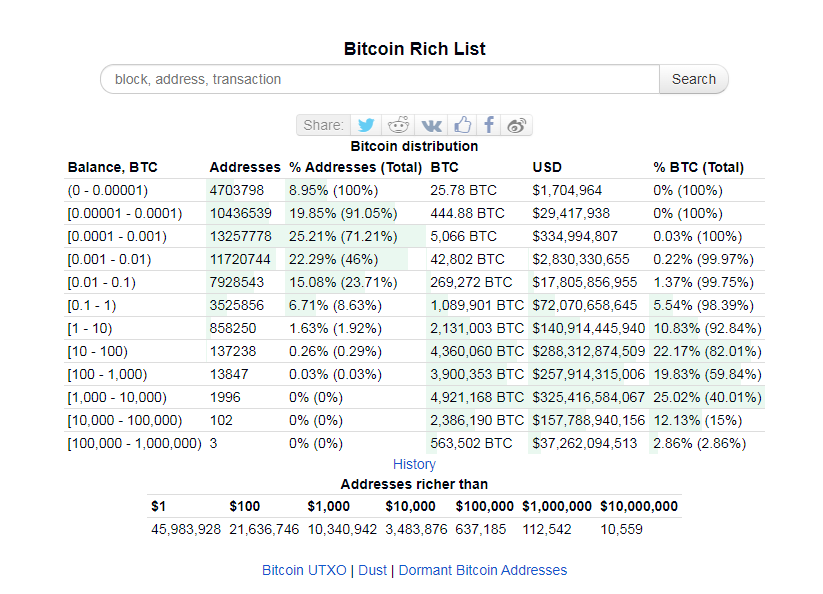The image size is (823, 594).
Task: Select address count 1996
Action: pyautogui.click(x=225, y=398)
